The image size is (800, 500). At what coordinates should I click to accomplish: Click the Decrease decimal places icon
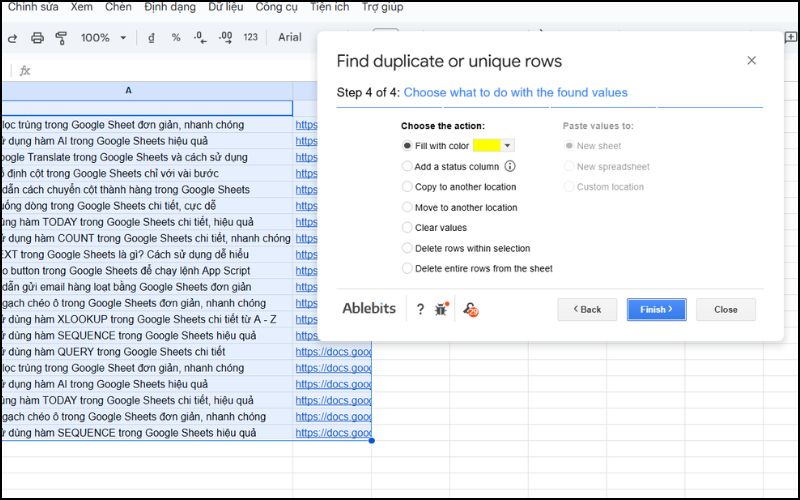pos(200,38)
